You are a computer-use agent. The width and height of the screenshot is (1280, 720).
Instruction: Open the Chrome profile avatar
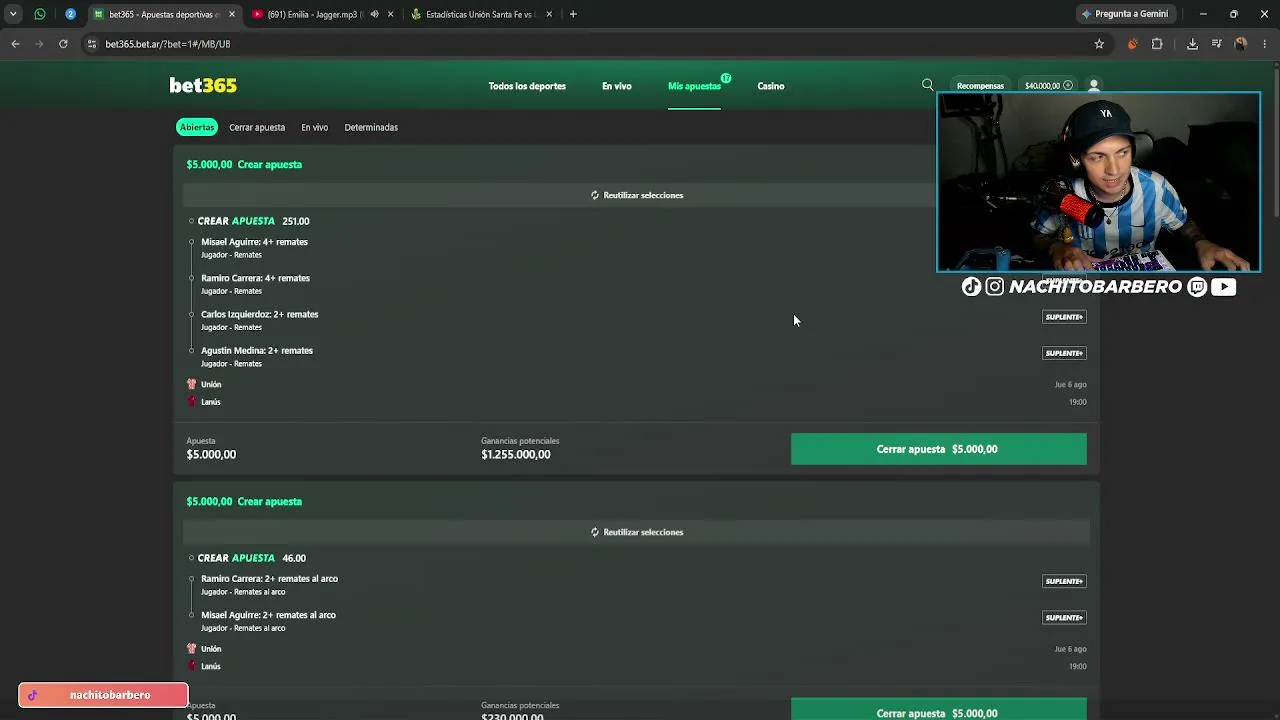pos(1240,44)
